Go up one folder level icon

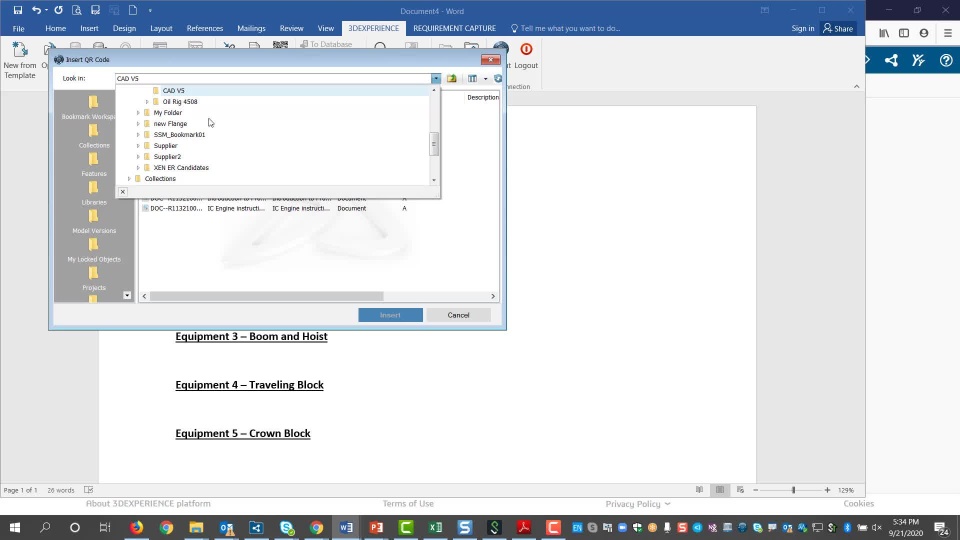[x=452, y=78]
